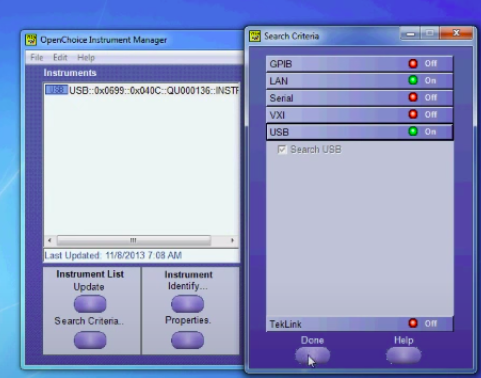Click the Properties button
This screenshot has width=481, height=378.
coord(187,340)
